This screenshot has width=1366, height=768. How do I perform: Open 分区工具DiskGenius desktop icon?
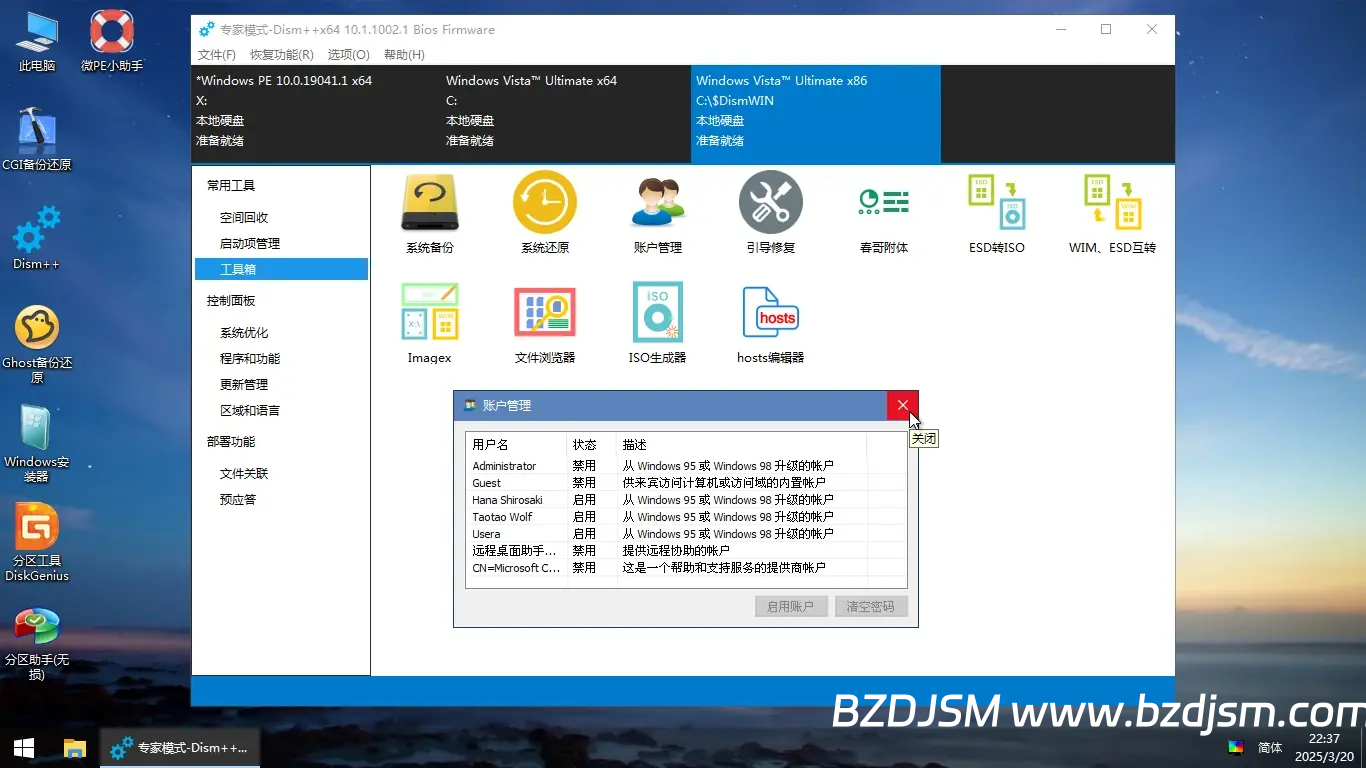point(37,542)
